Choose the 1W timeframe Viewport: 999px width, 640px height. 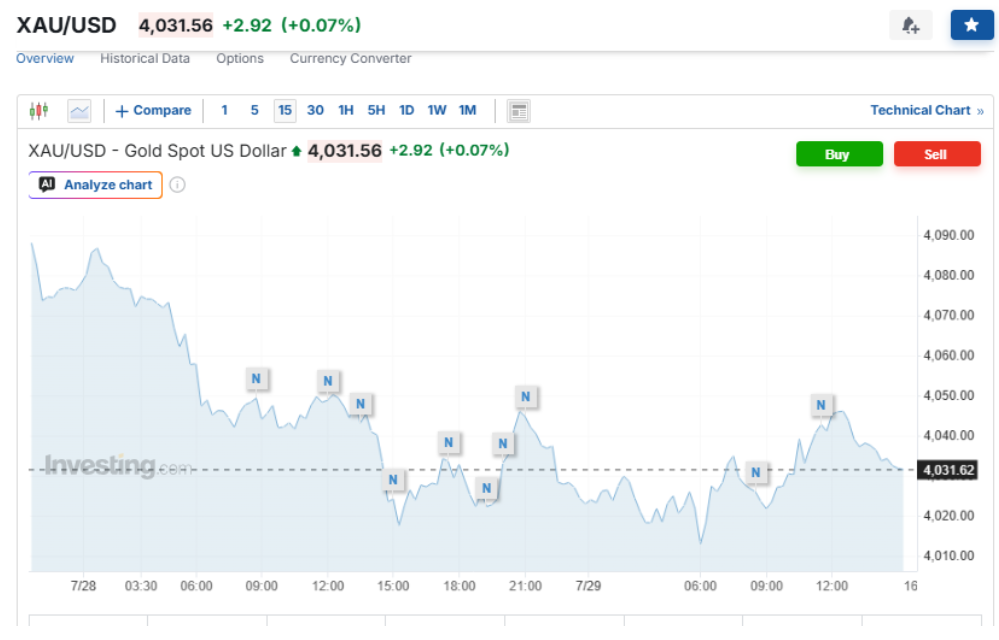437,111
